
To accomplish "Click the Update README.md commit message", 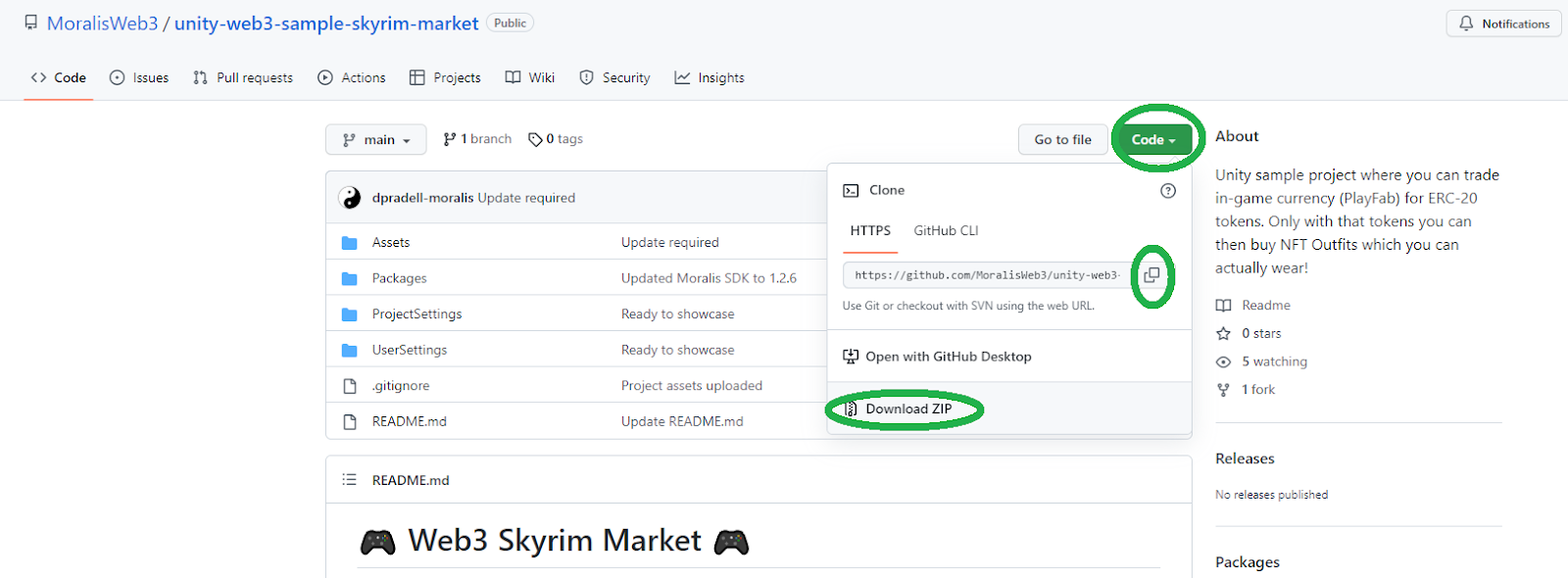I will click(x=682, y=421).
